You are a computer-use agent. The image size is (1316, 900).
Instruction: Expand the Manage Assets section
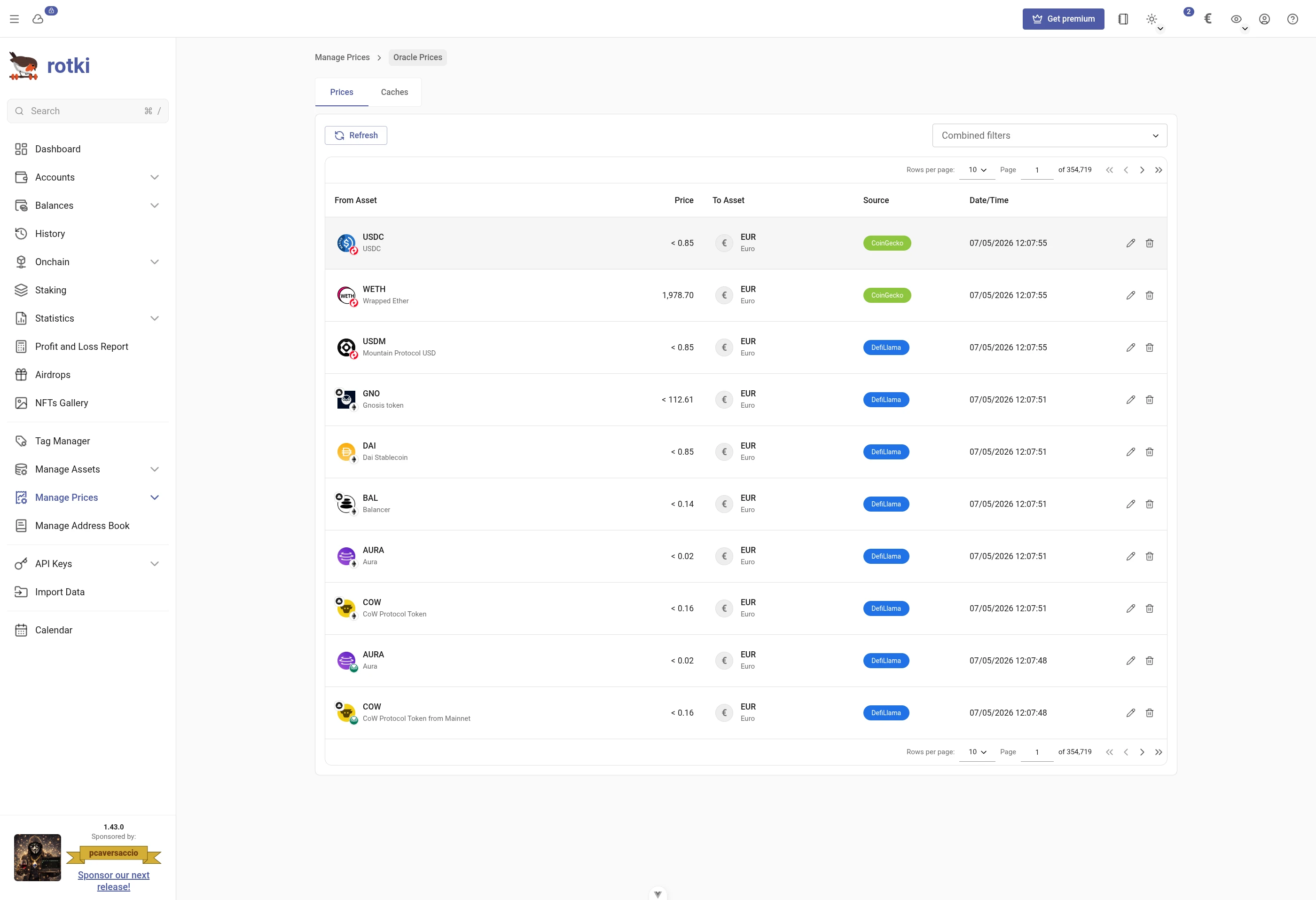coord(88,470)
